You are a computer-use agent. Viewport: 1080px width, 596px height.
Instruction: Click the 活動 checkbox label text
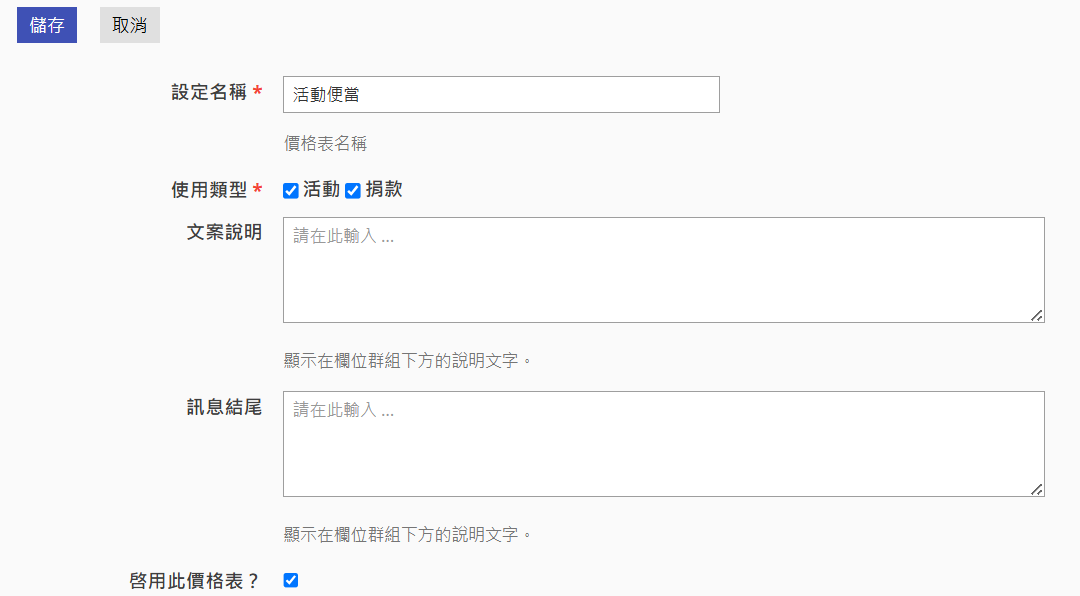[x=321, y=189]
